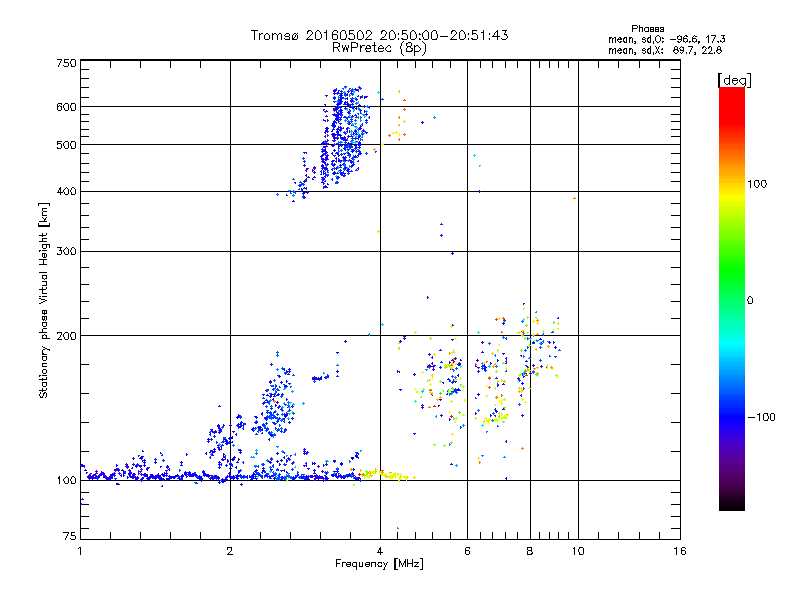
Task: Click the colorbar tick label '-100'
Action: point(761,417)
